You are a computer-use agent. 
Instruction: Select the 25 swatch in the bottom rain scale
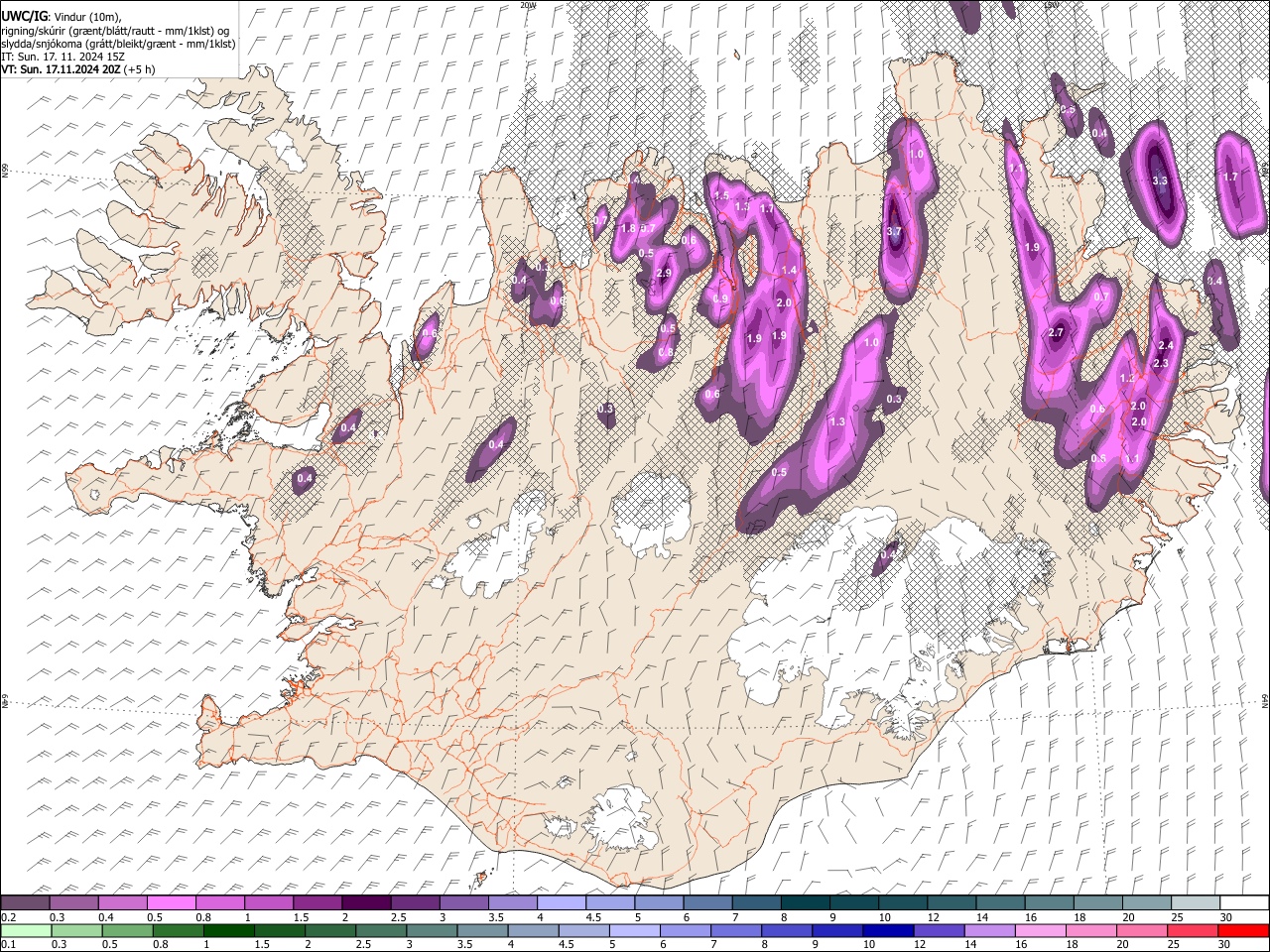point(1193,930)
